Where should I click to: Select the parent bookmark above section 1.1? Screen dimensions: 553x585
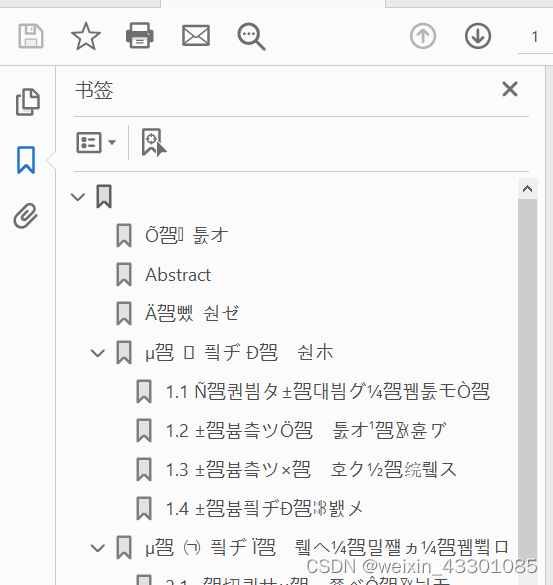(x=239, y=353)
